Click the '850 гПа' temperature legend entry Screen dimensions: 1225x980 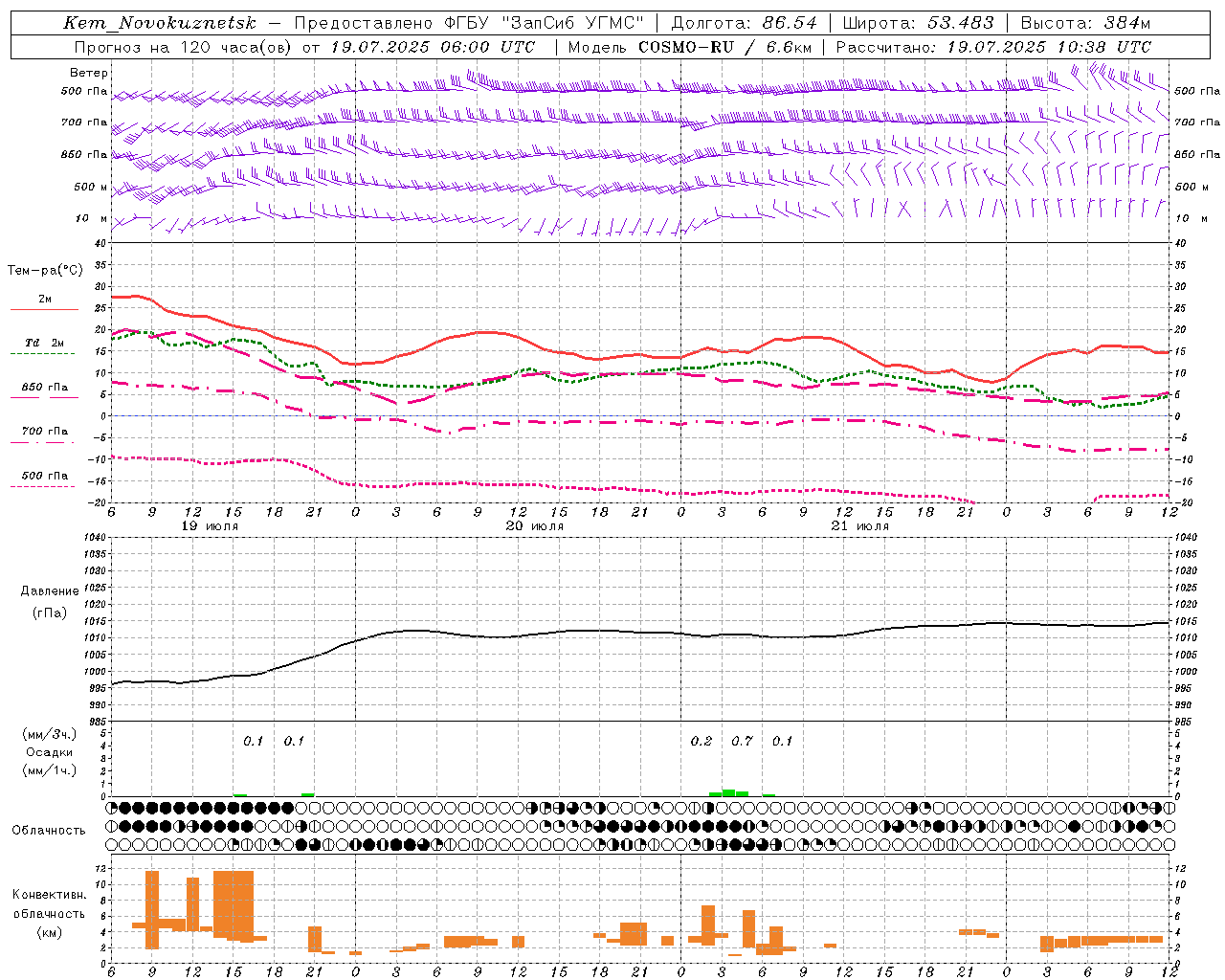(x=44, y=388)
